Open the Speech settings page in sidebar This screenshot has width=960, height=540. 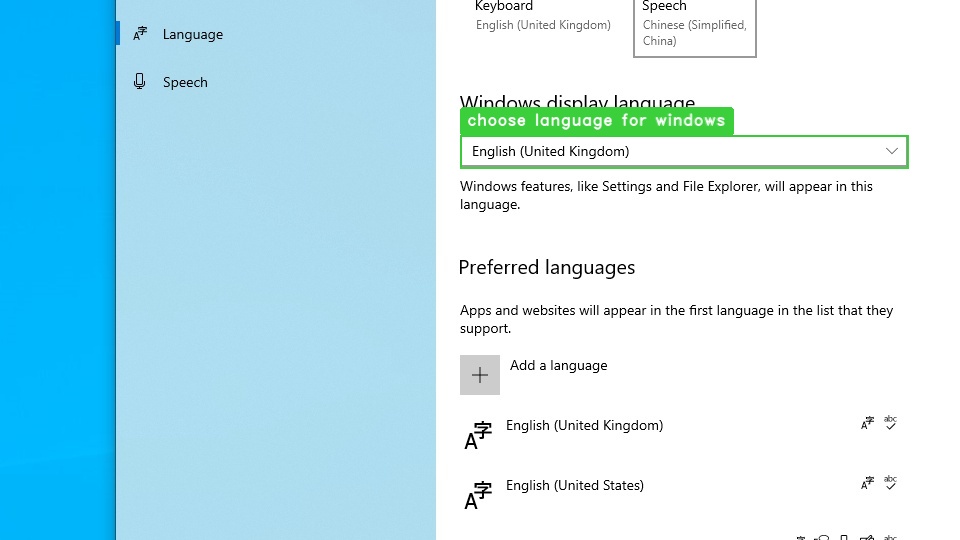276,82
